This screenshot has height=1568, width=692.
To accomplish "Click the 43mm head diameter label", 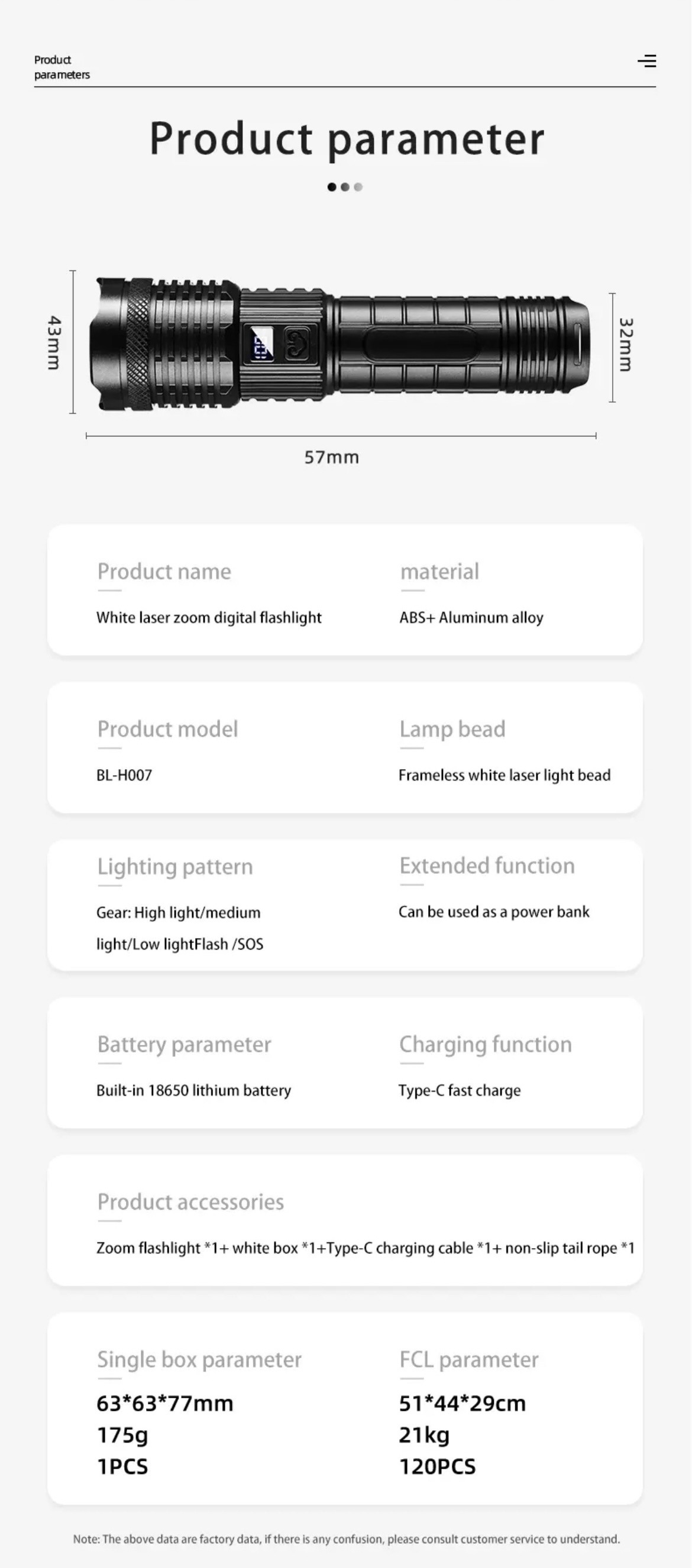I will point(54,342).
